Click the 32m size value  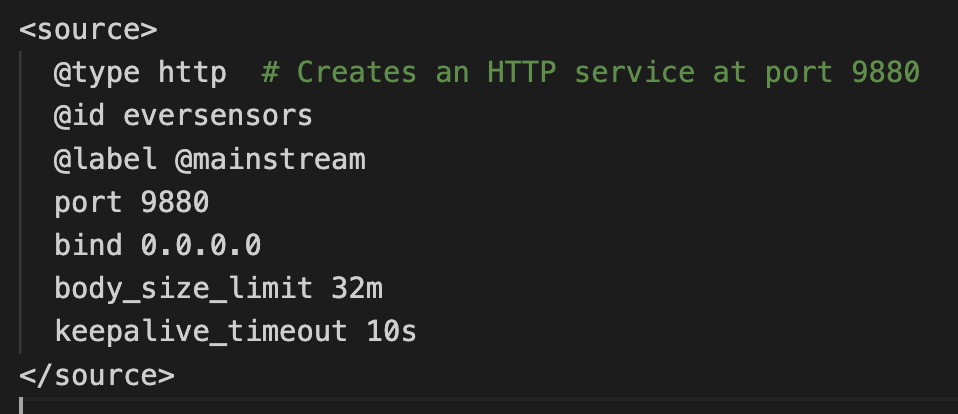356,289
